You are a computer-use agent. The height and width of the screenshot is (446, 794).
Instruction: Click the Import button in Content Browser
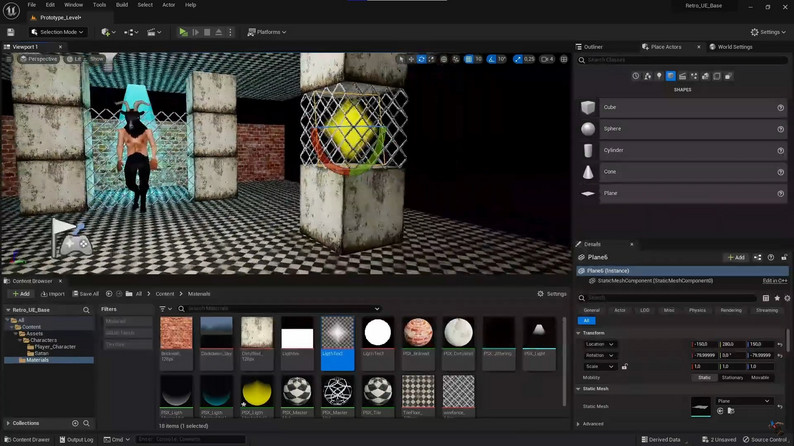tap(53, 294)
